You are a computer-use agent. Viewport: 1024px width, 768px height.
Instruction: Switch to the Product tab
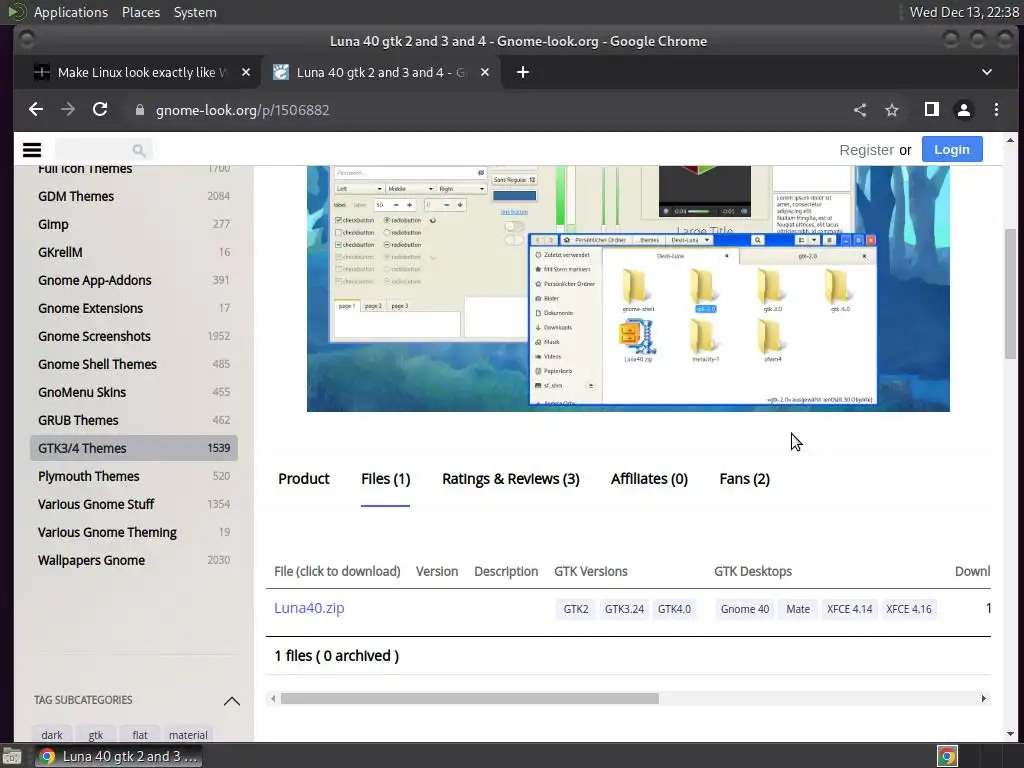pos(304,479)
